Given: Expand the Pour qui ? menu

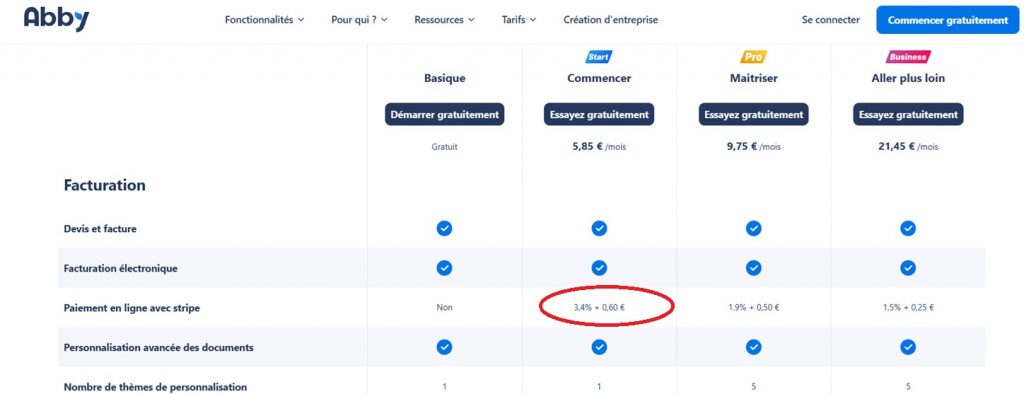Looking at the screenshot, I should pyautogui.click(x=359, y=20).
